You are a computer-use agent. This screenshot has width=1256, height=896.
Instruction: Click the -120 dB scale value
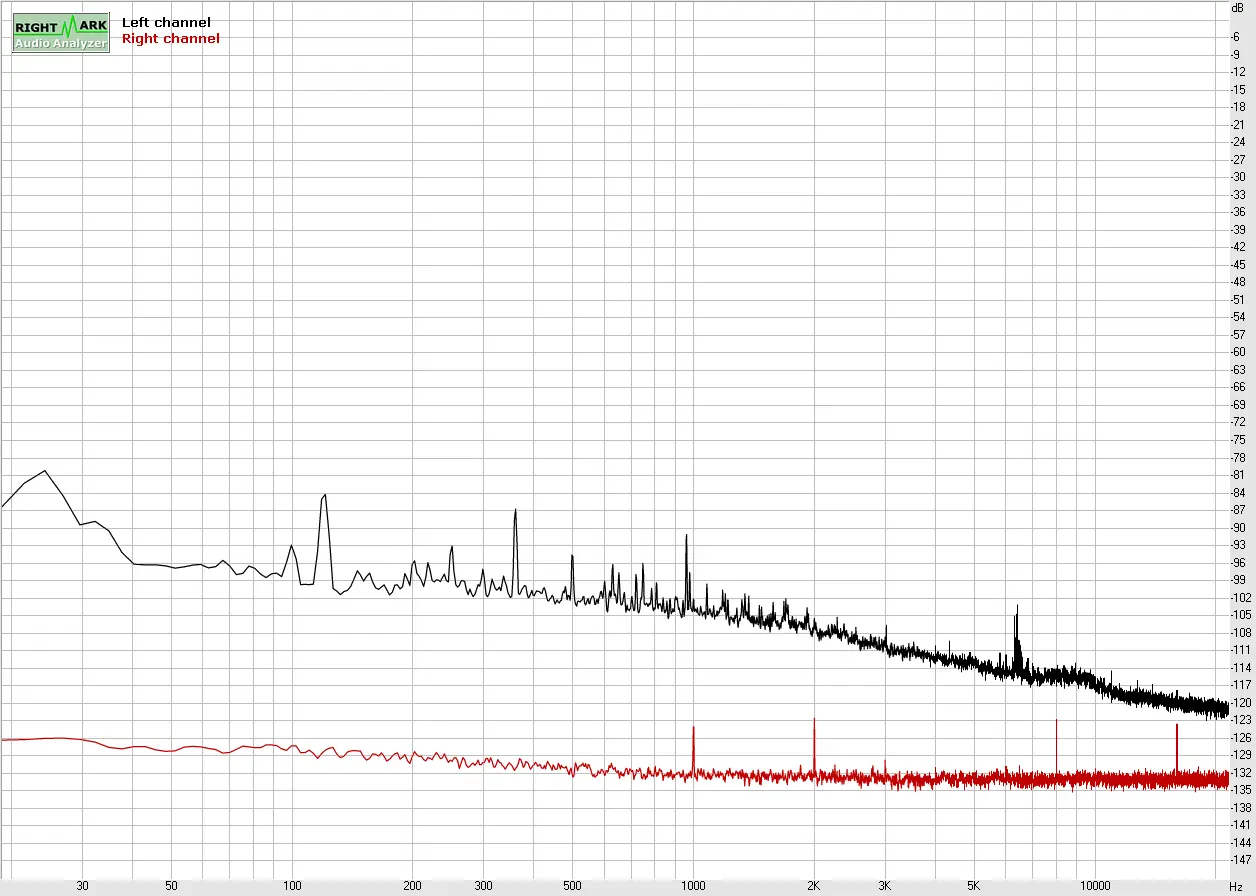[x=1241, y=702]
